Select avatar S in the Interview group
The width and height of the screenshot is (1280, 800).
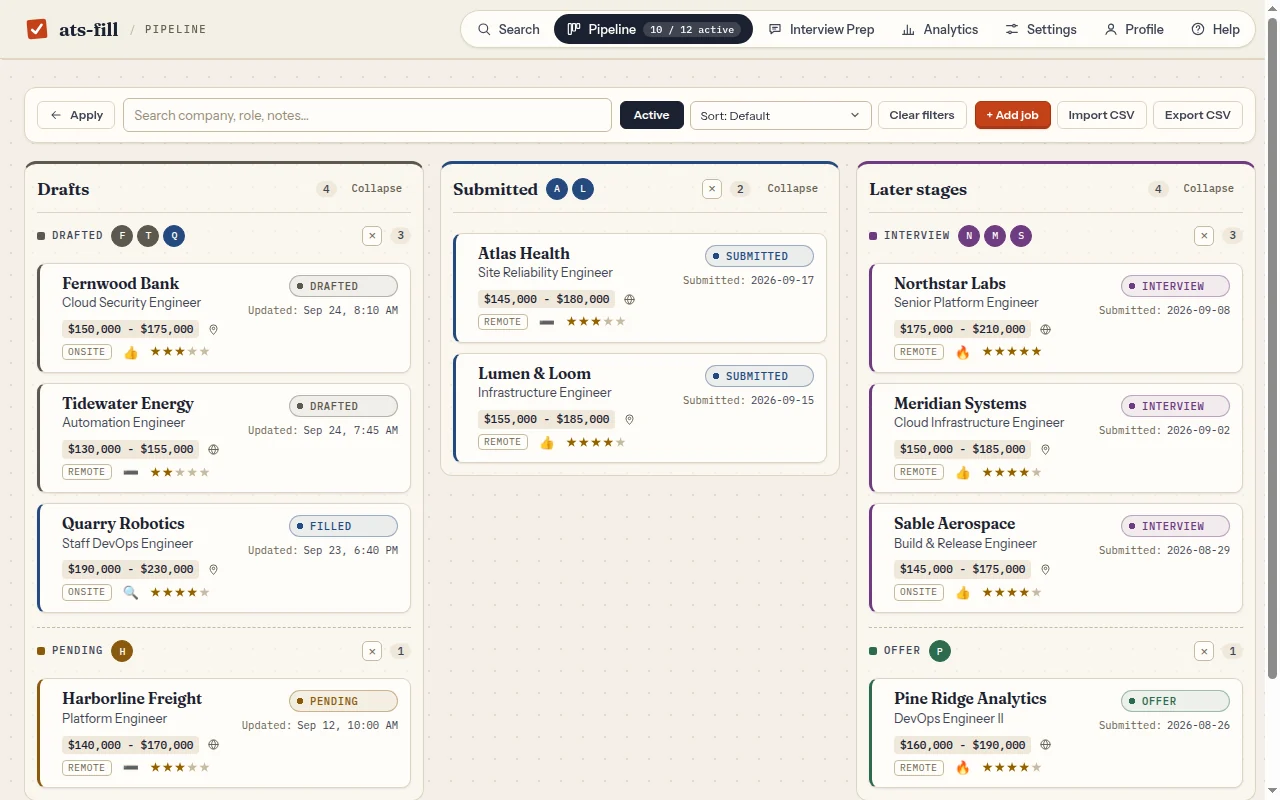point(1021,236)
